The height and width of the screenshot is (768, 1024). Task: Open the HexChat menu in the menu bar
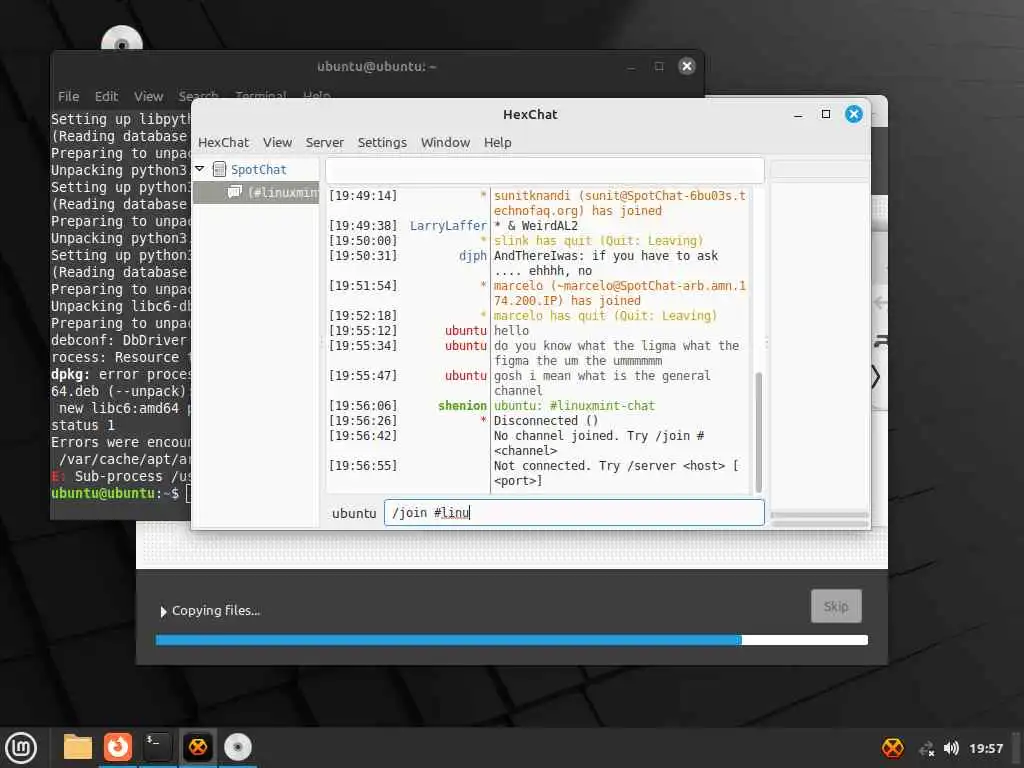point(223,142)
